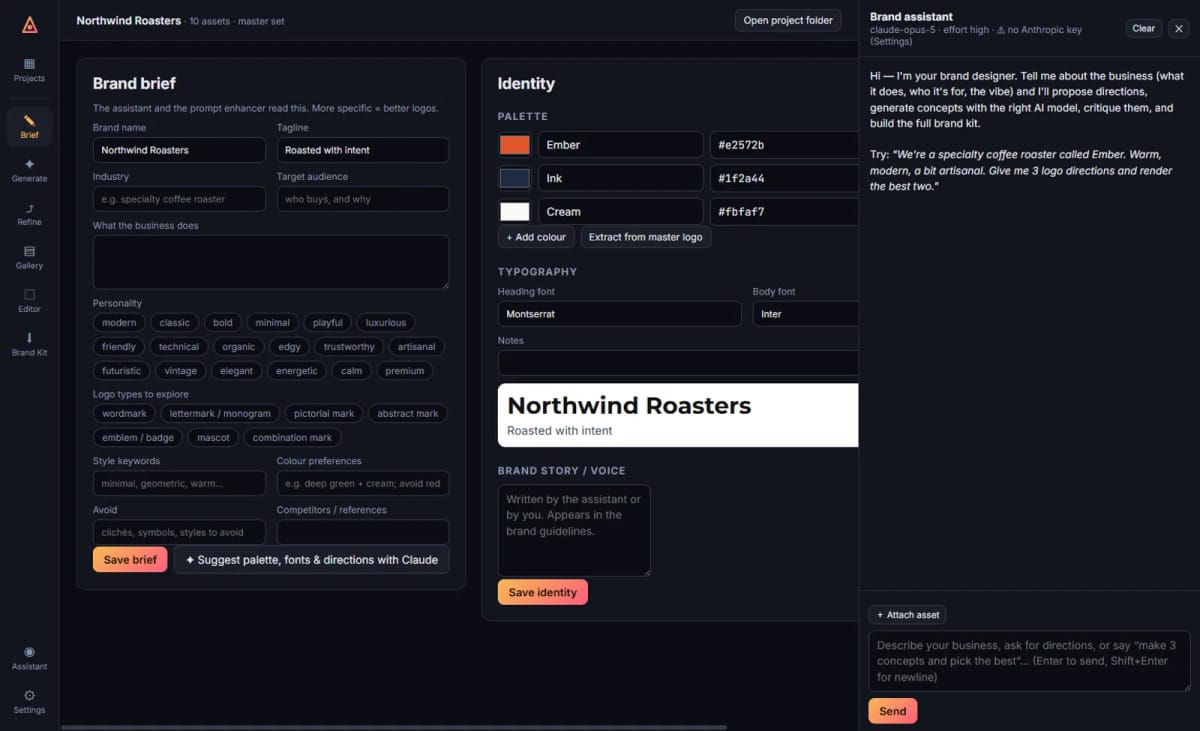Select the mascot logo type chip
The height and width of the screenshot is (731, 1200).
[213, 438]
